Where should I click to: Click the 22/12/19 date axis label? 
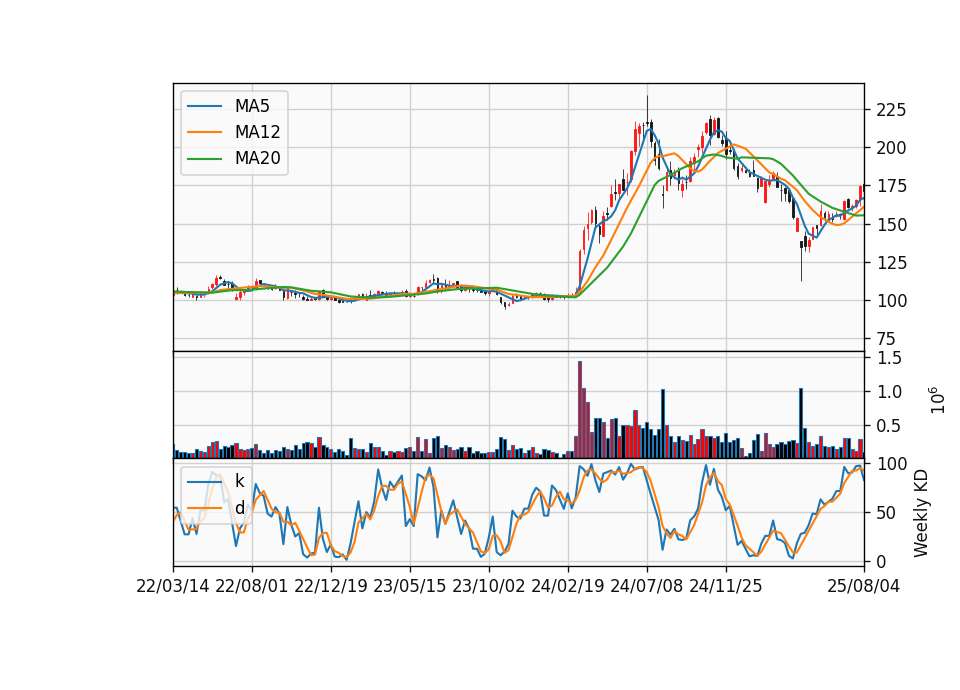pyautogui.click(x=331, y=586)
